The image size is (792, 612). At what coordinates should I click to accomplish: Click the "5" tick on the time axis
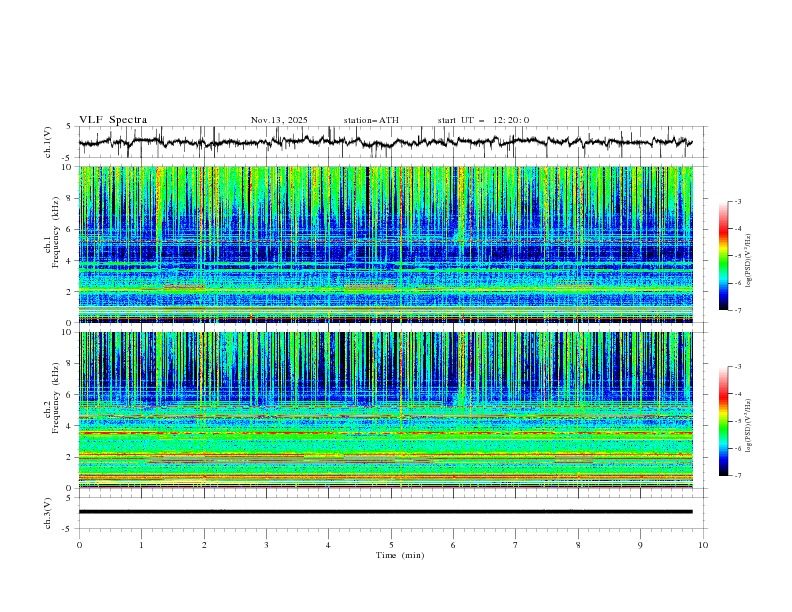391,545
